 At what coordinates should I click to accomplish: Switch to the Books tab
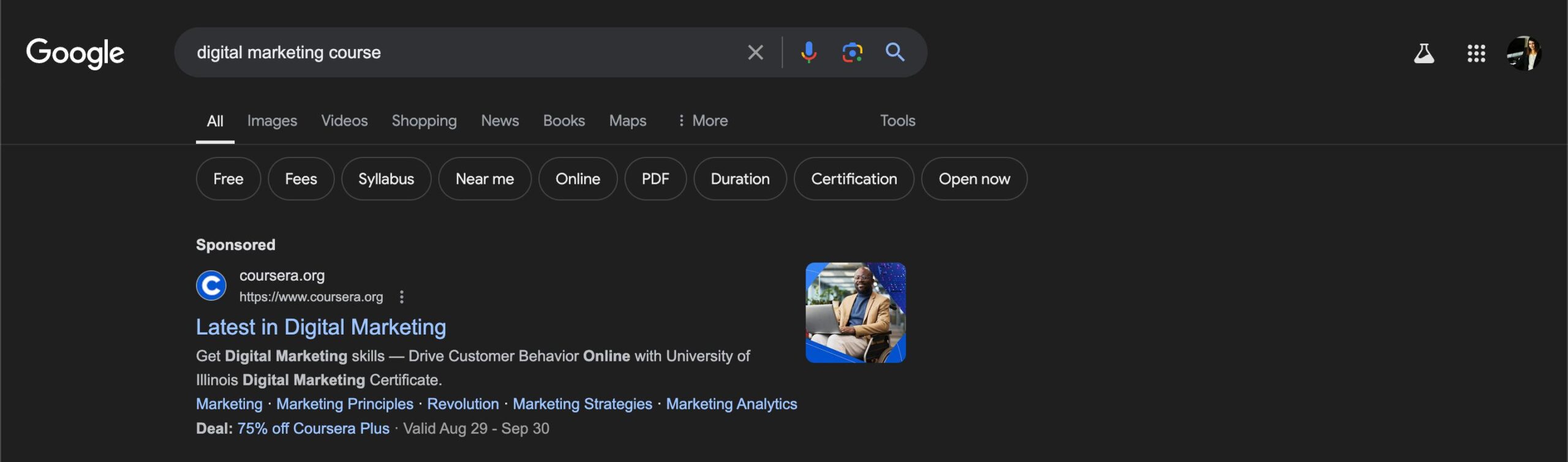tap(563, 121)
